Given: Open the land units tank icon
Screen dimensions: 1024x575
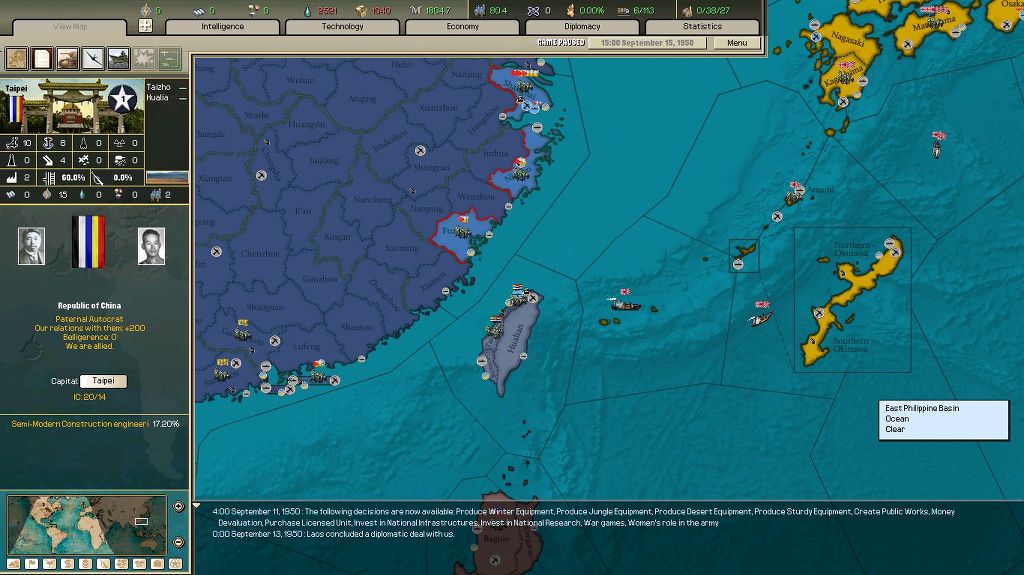Looking at the screenshot, I should coord(67,59).
